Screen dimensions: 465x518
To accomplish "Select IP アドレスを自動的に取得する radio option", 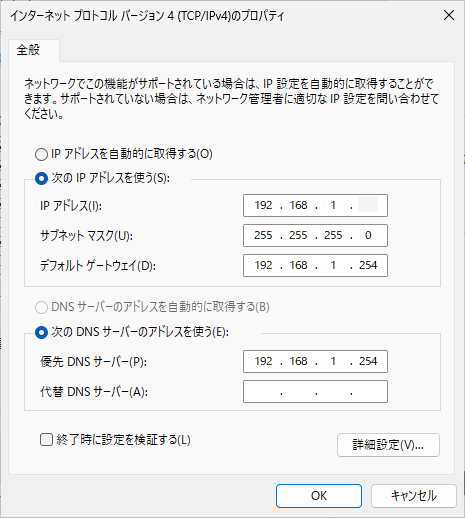I will click(x=41, y=155).
